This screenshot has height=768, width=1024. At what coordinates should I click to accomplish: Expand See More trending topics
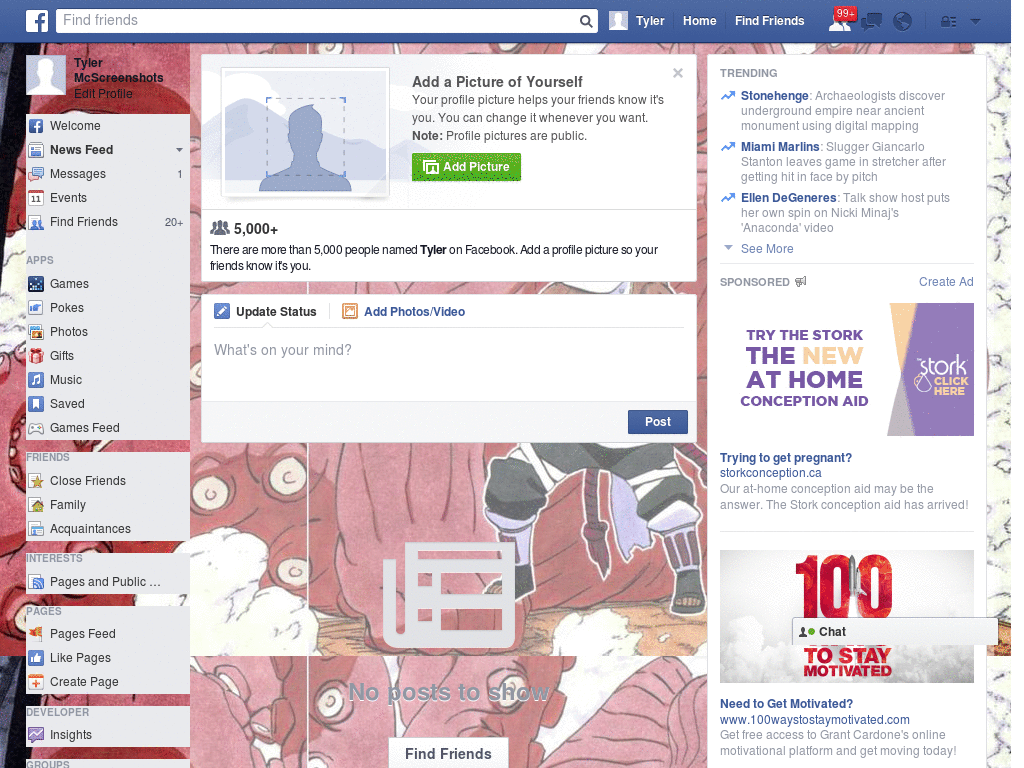(x=767, y=249)
